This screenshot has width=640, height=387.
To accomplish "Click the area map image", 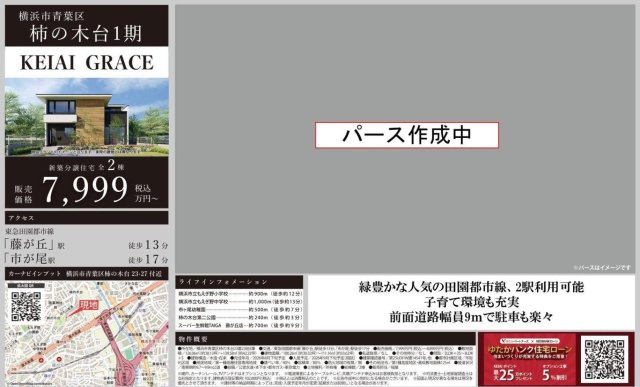I will pyautogui.click(x=87, y=333).
